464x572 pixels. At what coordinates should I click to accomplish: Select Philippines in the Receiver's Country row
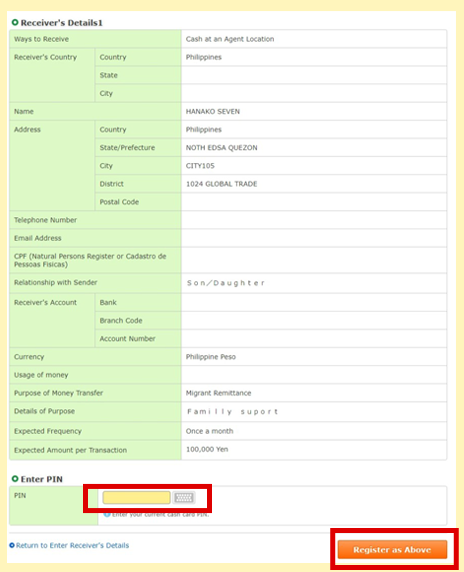click(204, 57)
